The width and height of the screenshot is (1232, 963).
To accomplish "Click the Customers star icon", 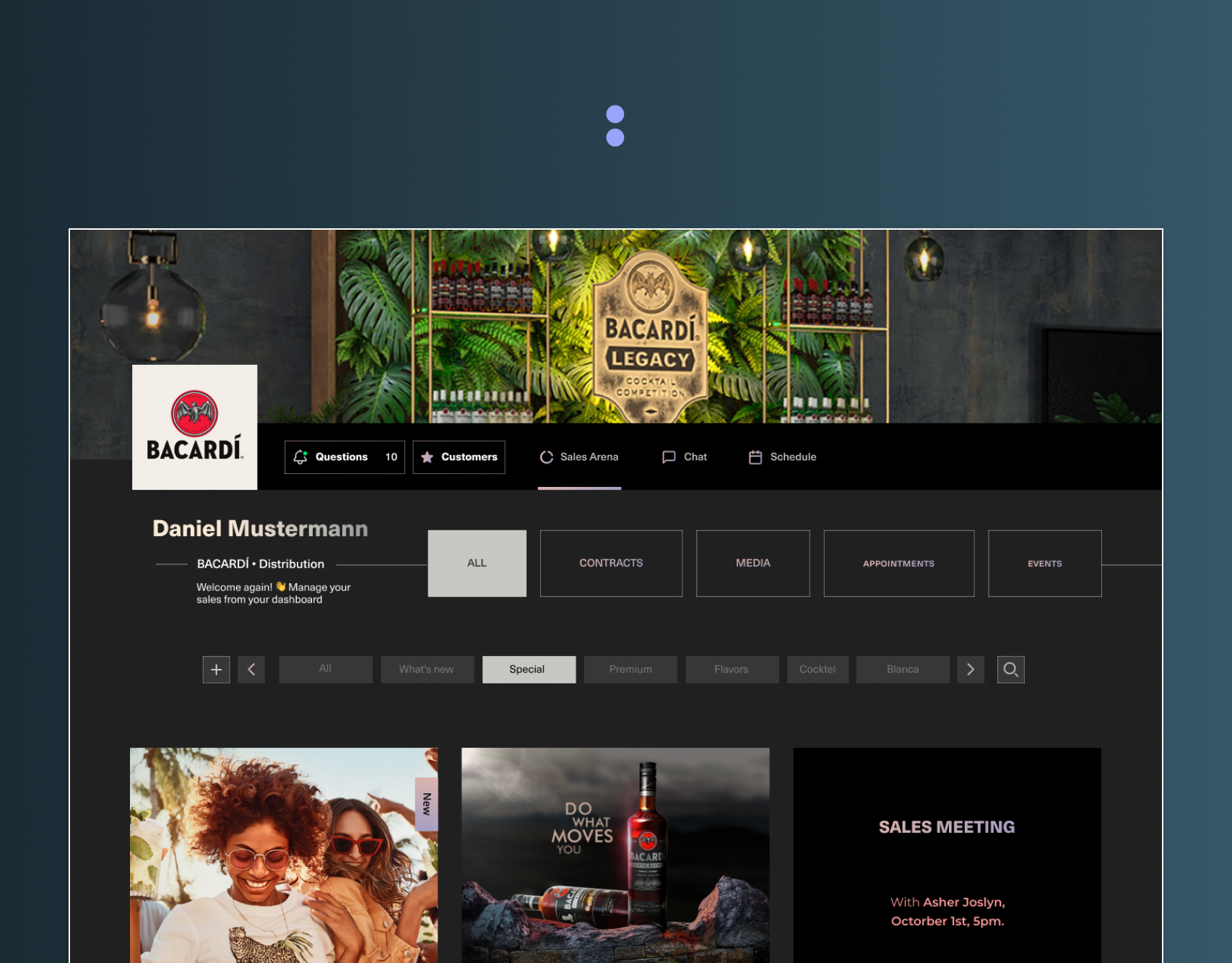I will click(x=427, y=457).
